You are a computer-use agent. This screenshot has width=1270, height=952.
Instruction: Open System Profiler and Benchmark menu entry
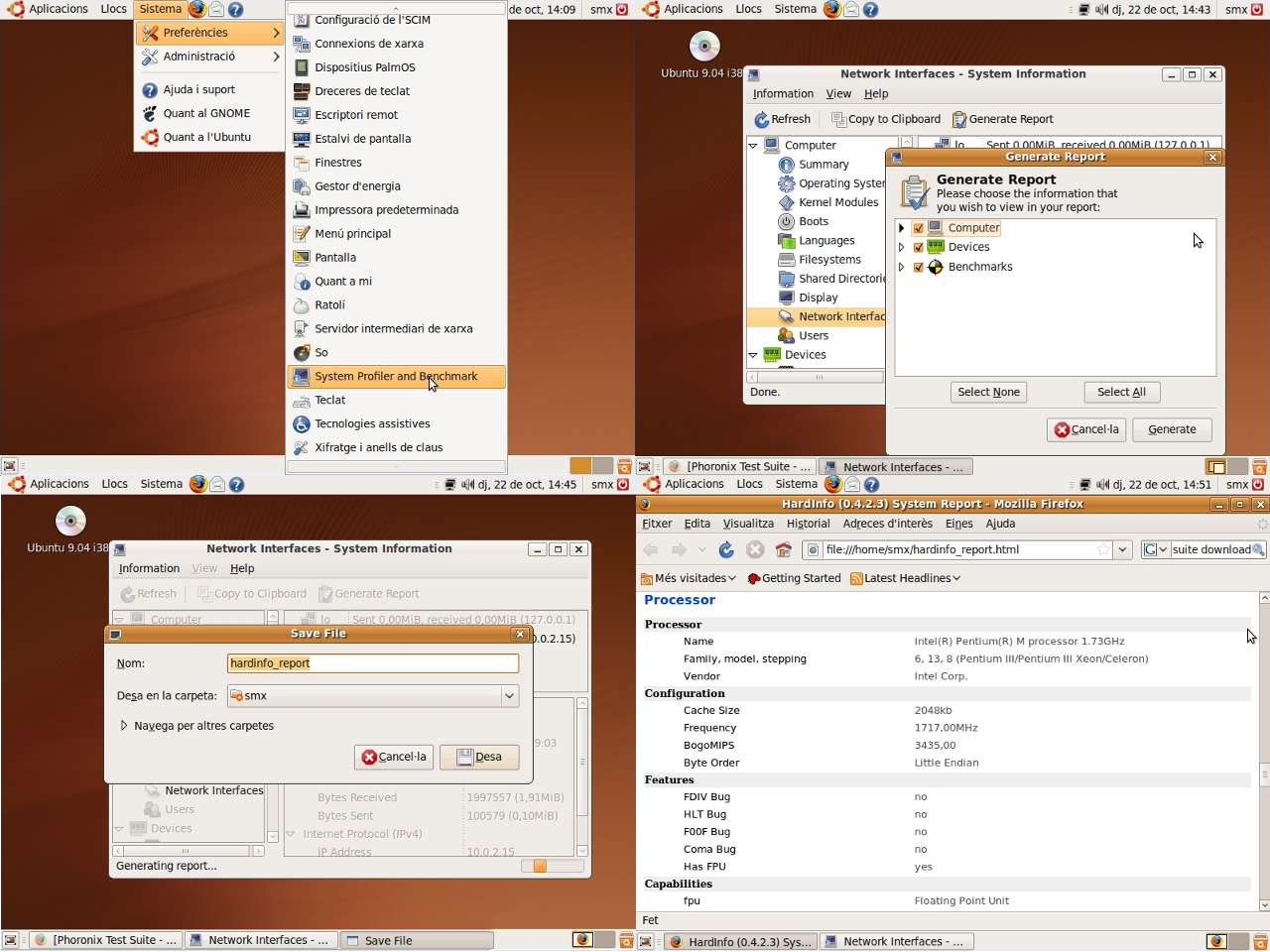pos(396,377)
